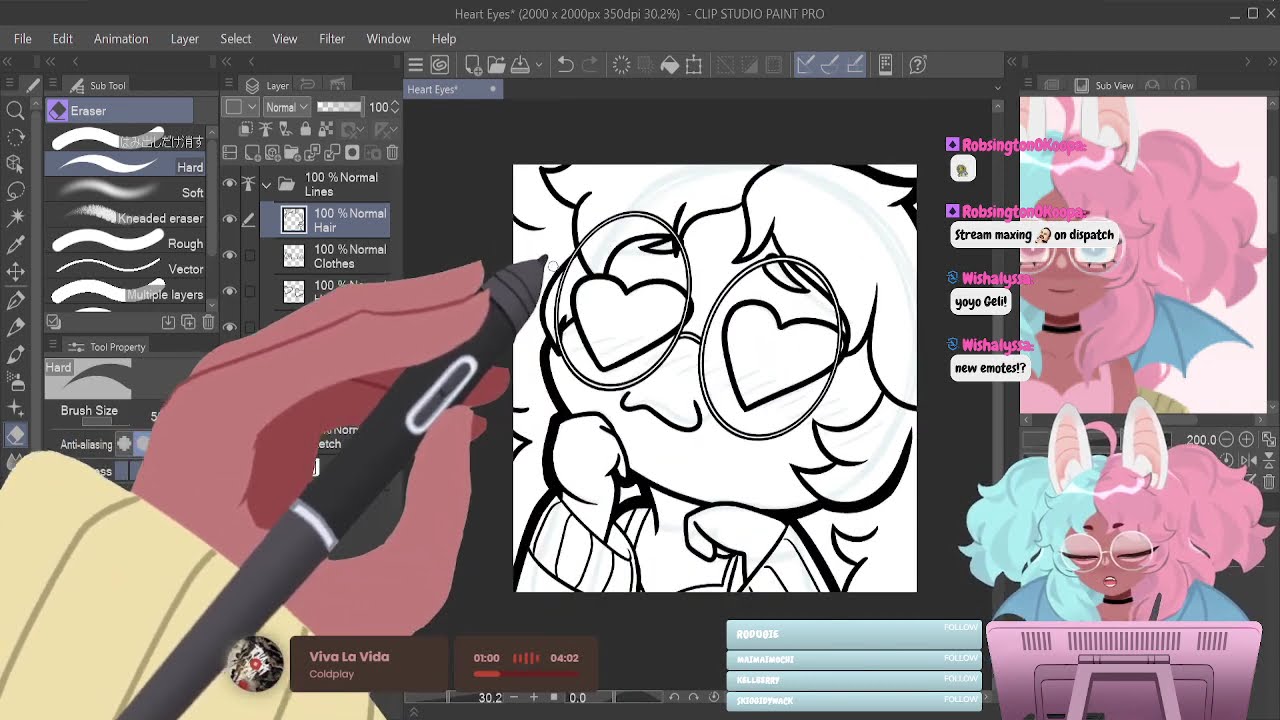Delete layer using the layer panel trash icon

click(392, 153)
